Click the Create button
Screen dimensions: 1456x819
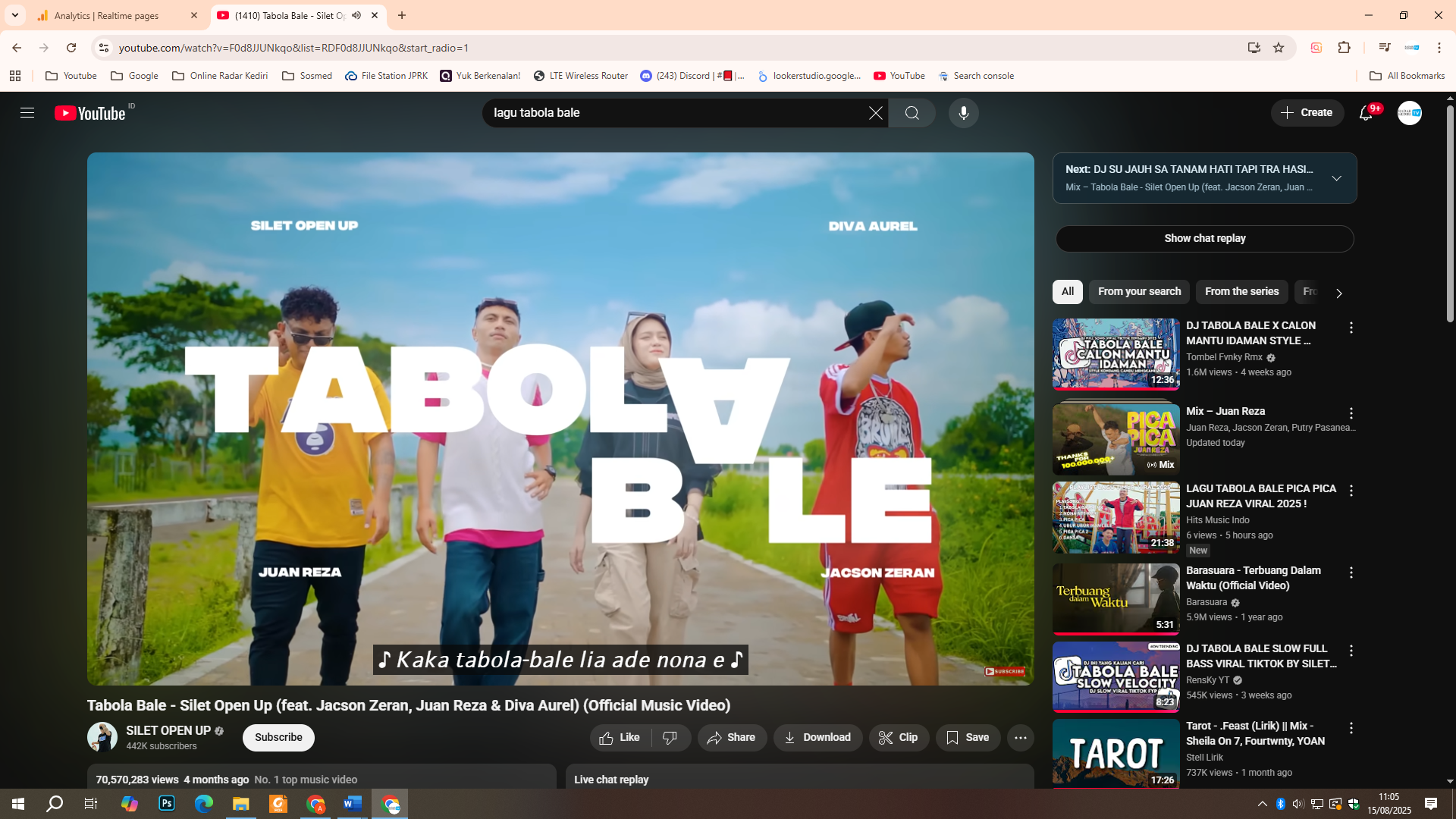coord(1307,113)
